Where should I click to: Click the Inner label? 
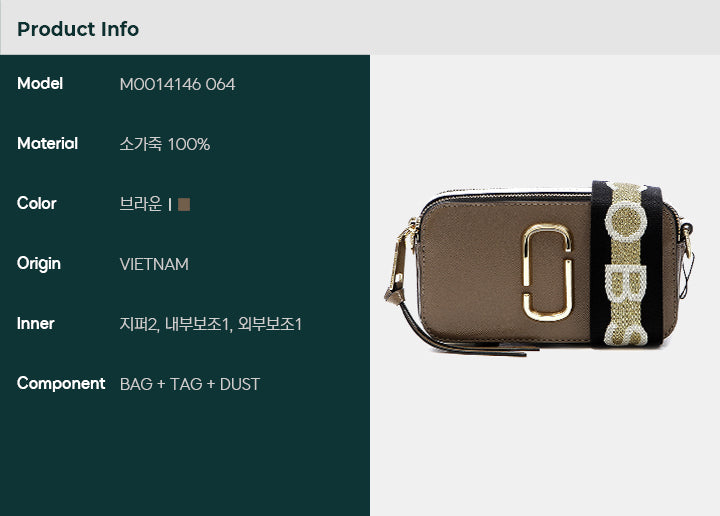tap(35, 324)
